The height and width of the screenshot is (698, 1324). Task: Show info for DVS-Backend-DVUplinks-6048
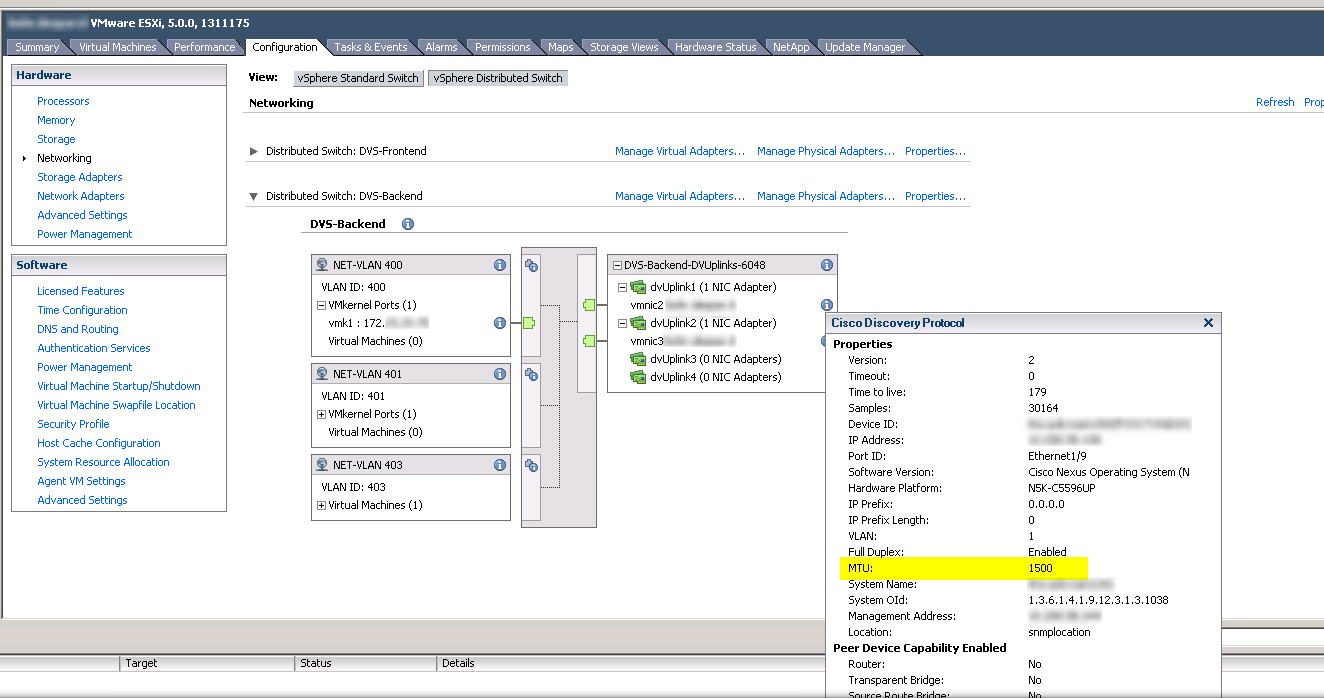(827, 265)
